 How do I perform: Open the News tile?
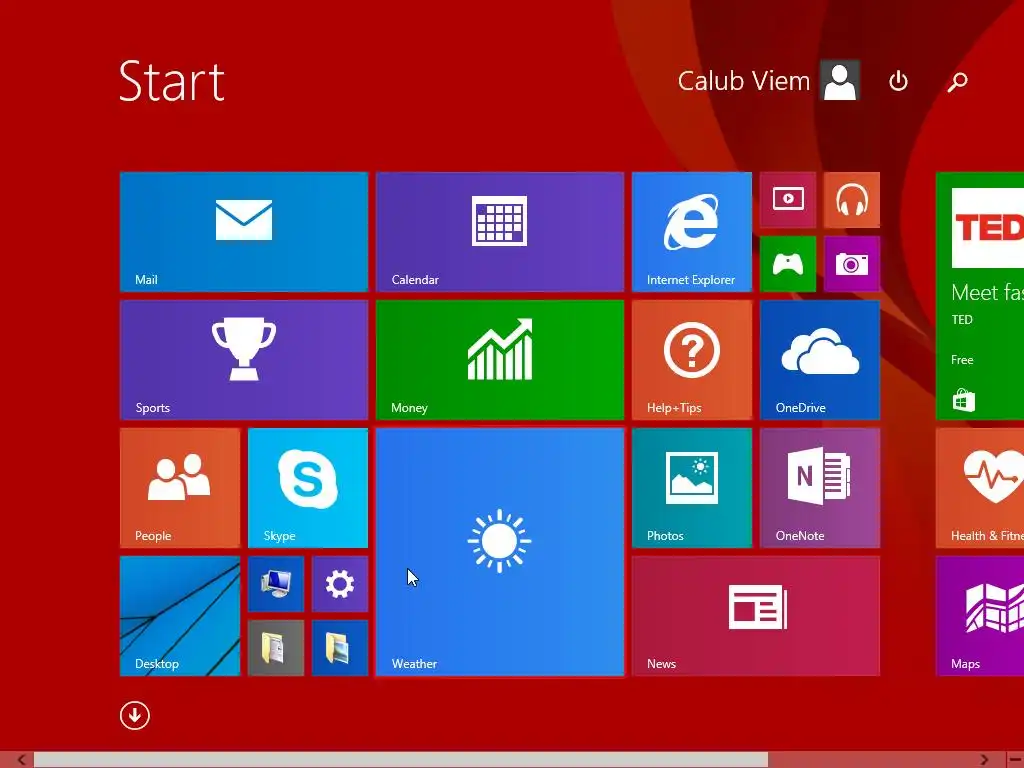point(756,616)
